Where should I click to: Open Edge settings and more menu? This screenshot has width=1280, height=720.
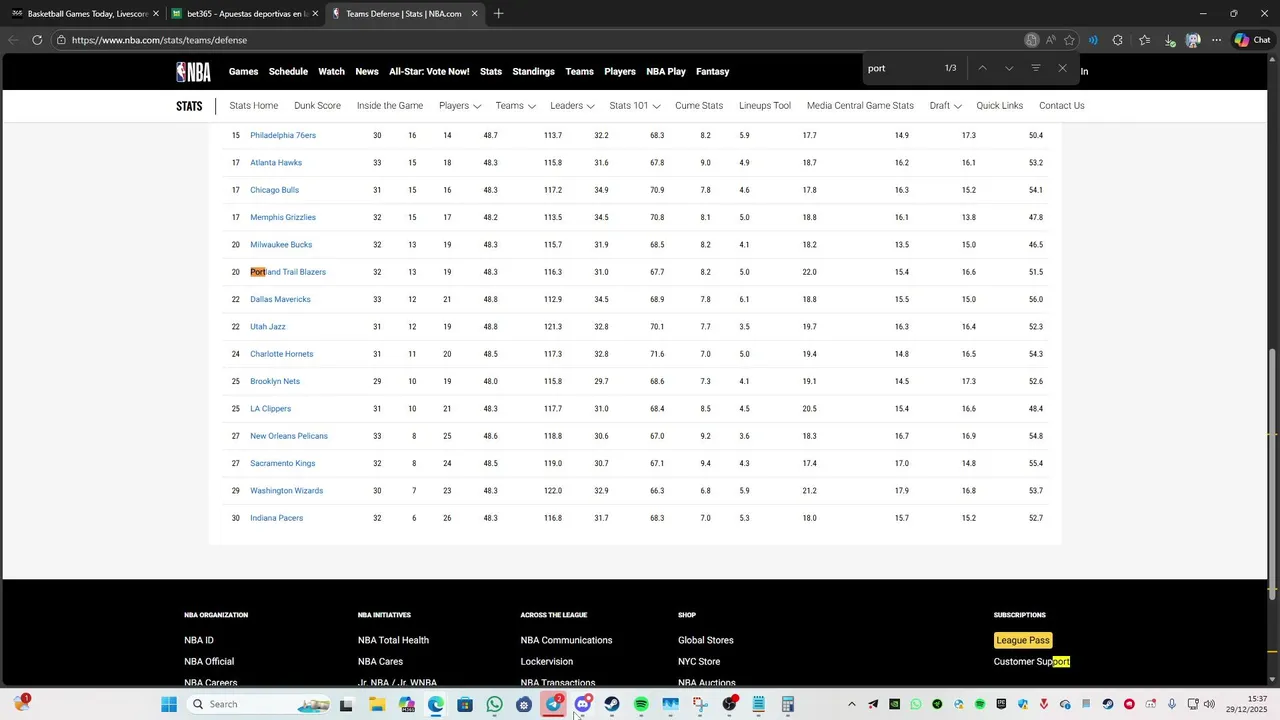(x=1216, y=40)
